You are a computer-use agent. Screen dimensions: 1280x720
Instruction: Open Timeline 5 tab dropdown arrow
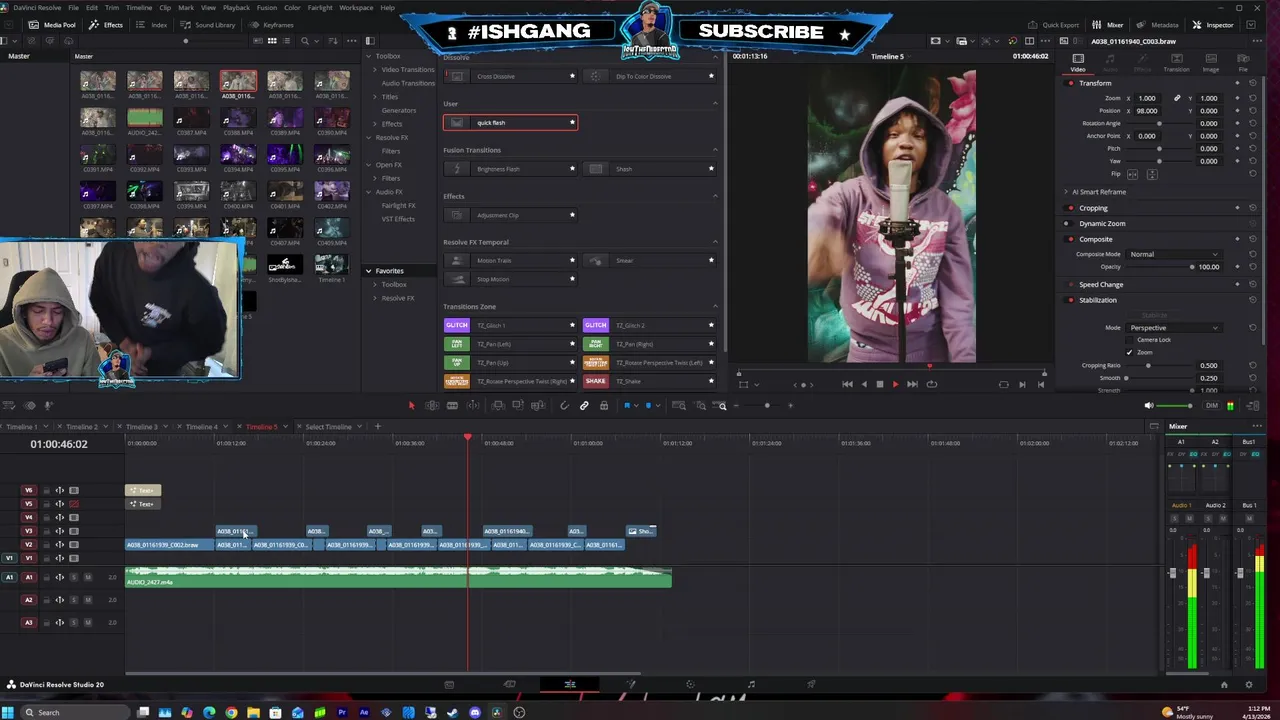[284, 427]
